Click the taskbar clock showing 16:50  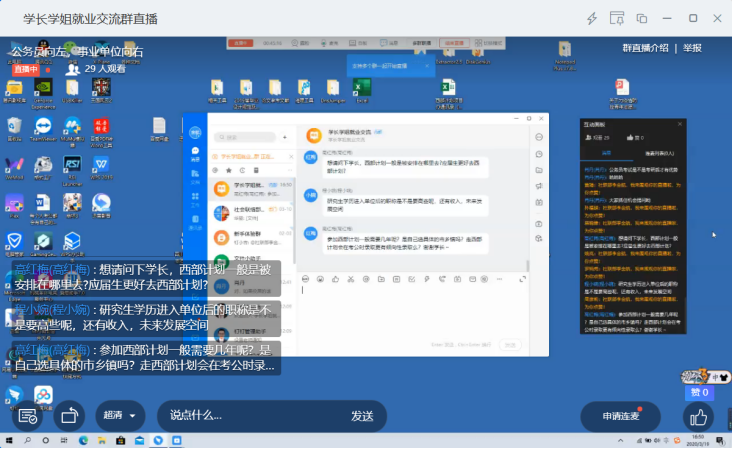[697, 440]
